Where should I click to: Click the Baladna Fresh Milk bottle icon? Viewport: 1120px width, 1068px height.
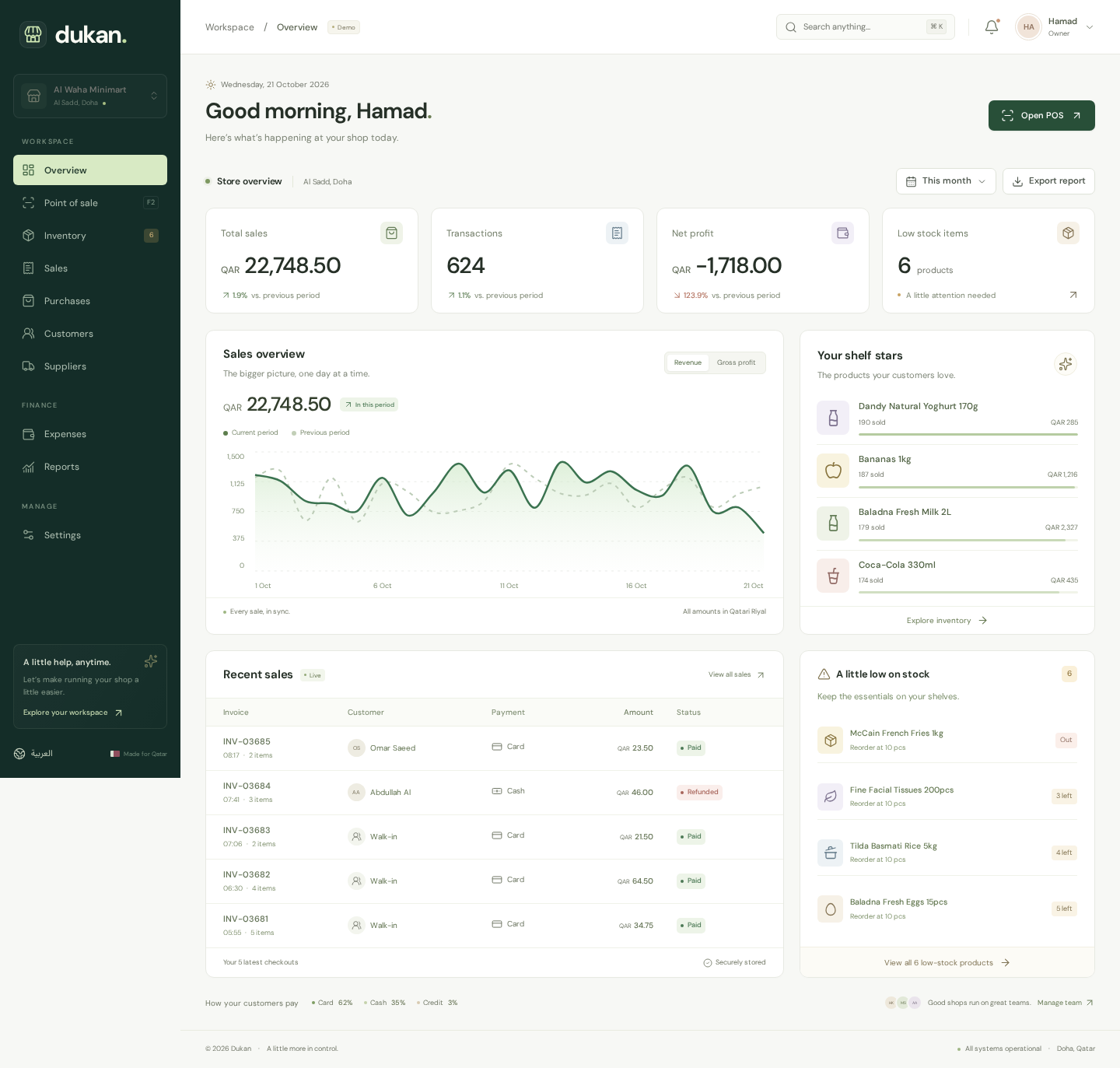click(x=833, y=523)
